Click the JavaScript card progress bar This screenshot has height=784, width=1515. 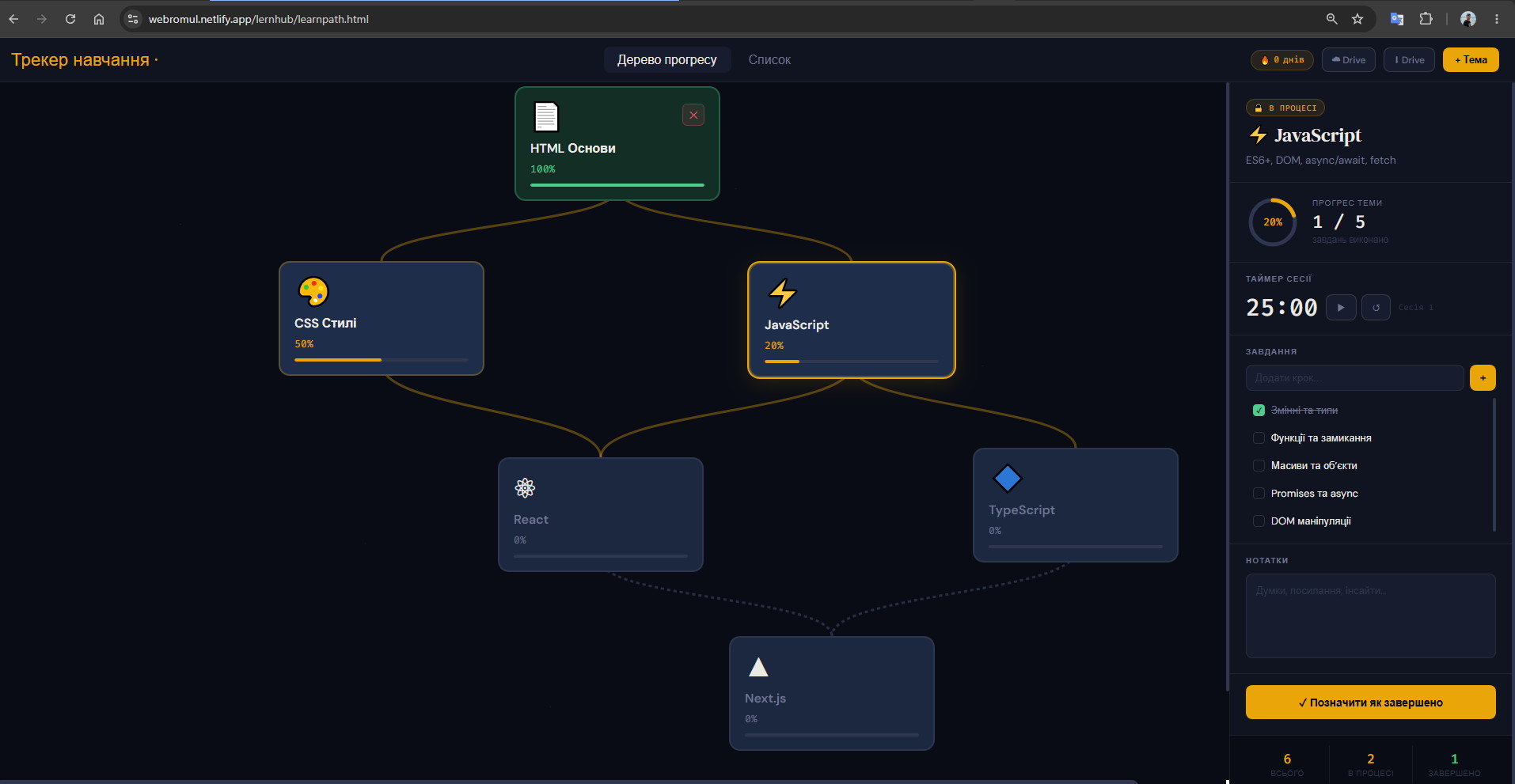tap(852, 362)
